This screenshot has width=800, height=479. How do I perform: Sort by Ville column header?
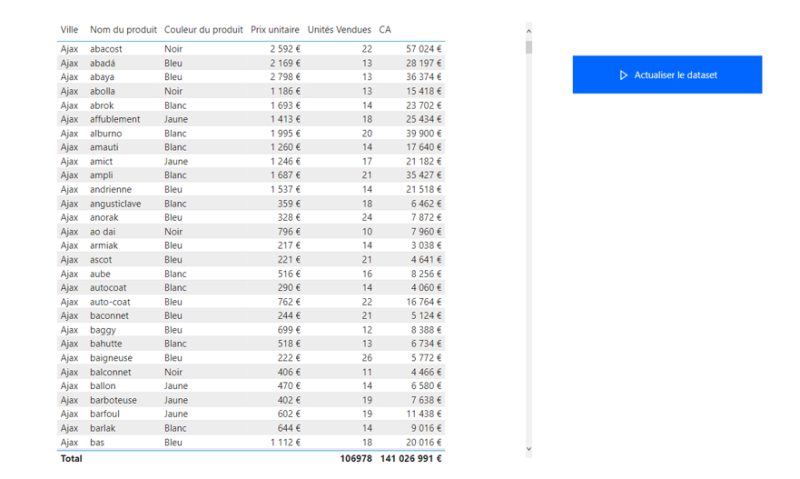coord(69,30)
